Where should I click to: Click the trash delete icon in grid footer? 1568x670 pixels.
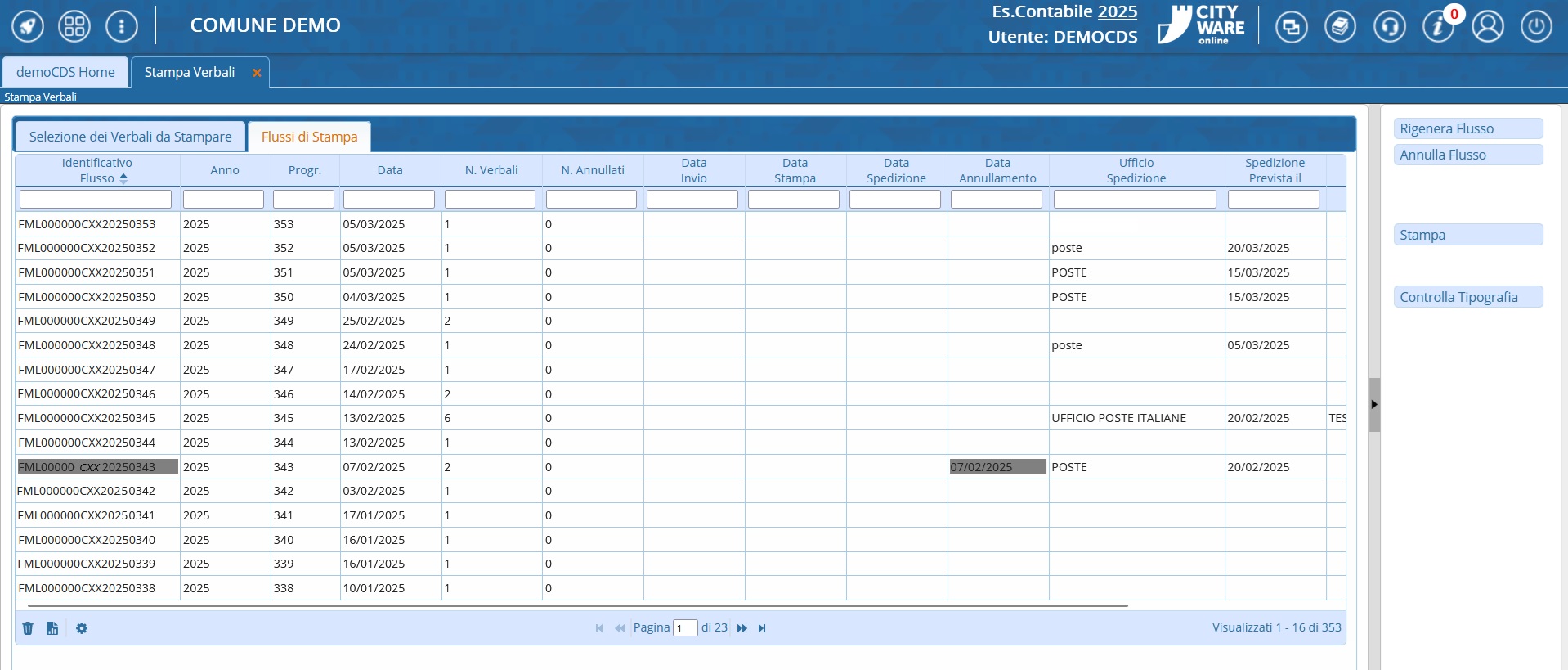tap(28, 628)
